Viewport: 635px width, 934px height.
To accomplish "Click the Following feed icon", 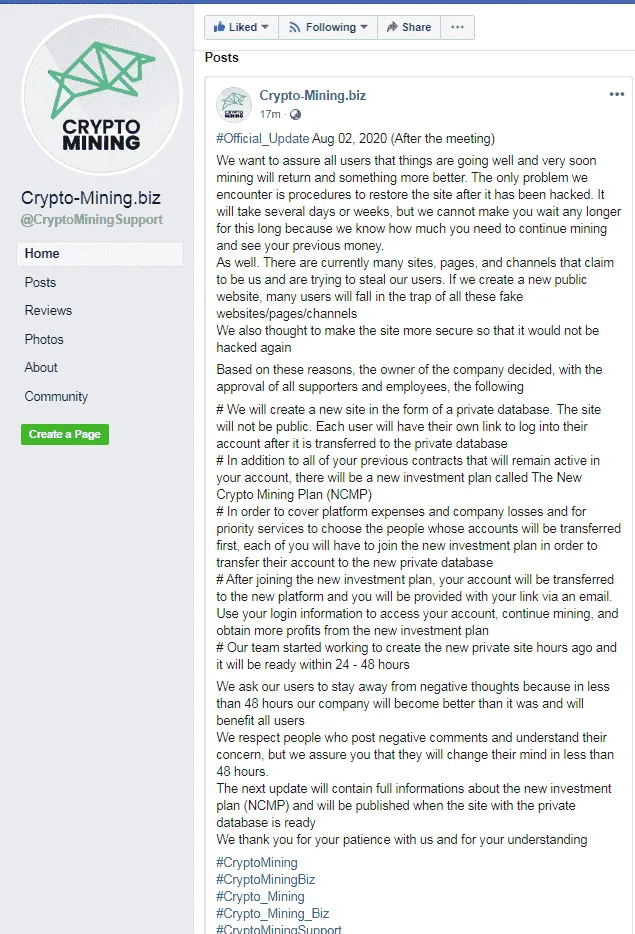I will (294, 27).
